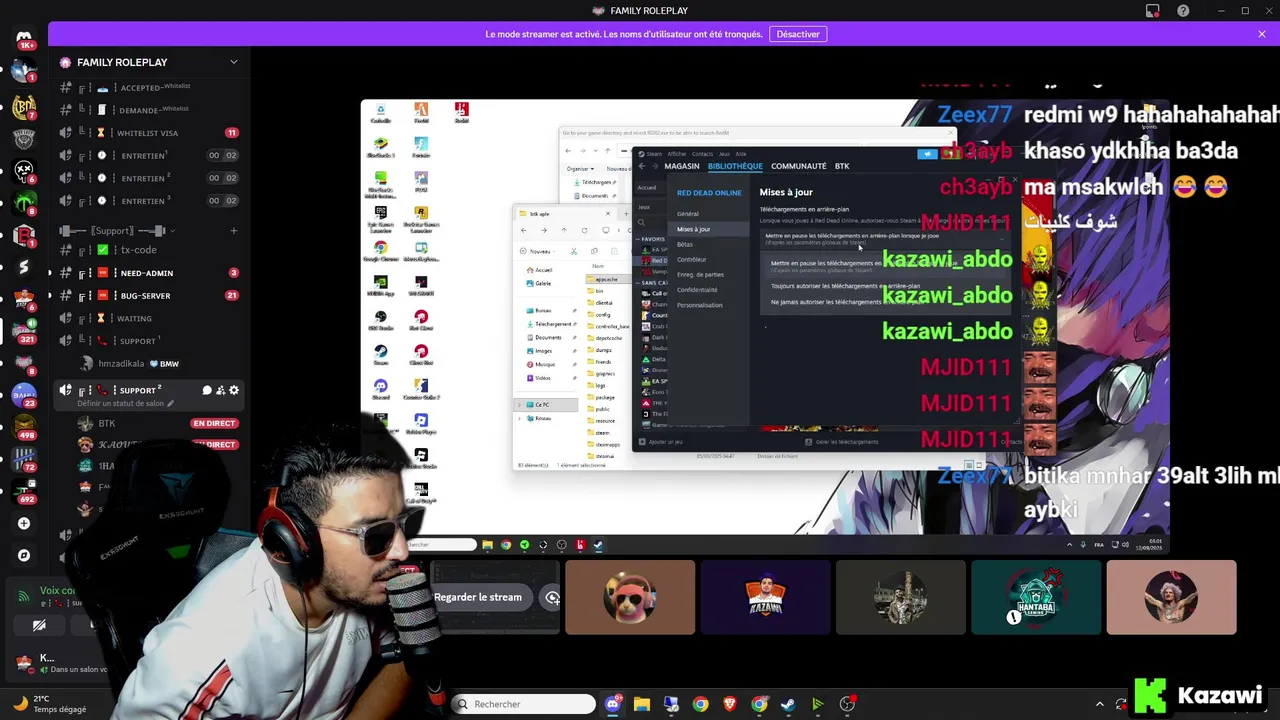Open File Explorer from the Windows taskbar
Screen dimensions: 1280x720
point(642,704)
